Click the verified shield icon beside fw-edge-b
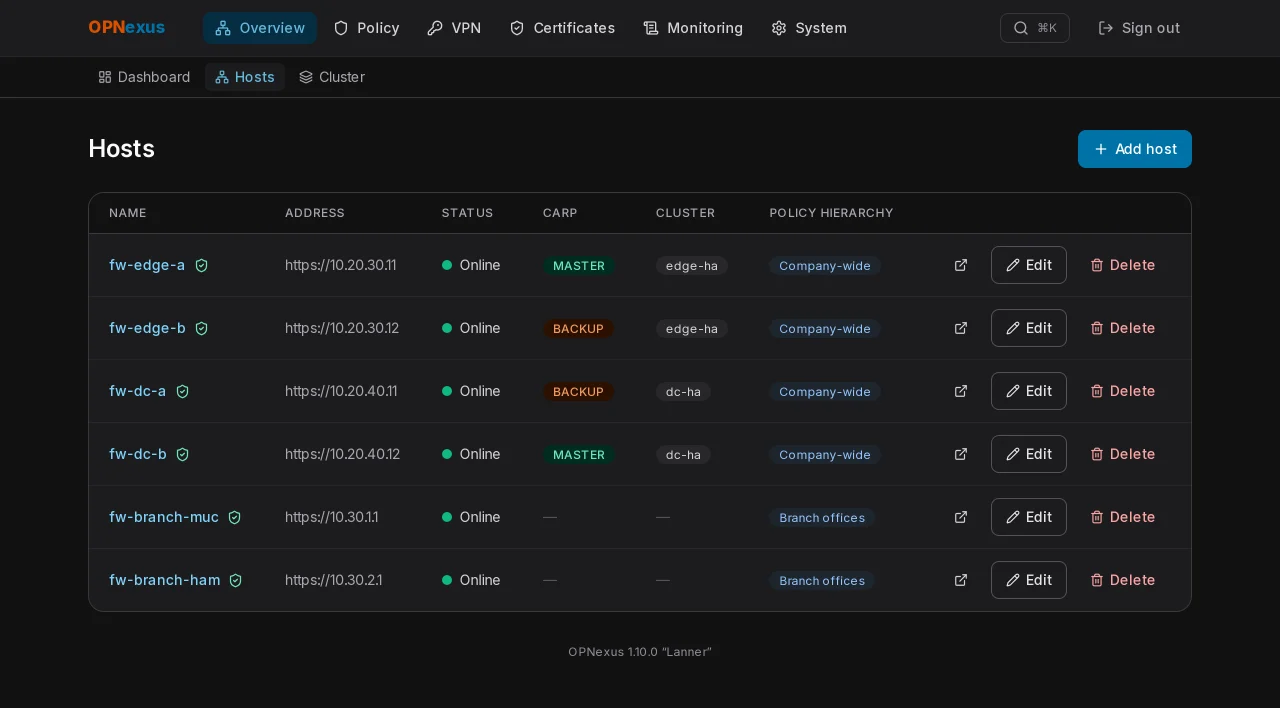Image resolution: width=1280 pixels, height=708 pixels. 201,328
